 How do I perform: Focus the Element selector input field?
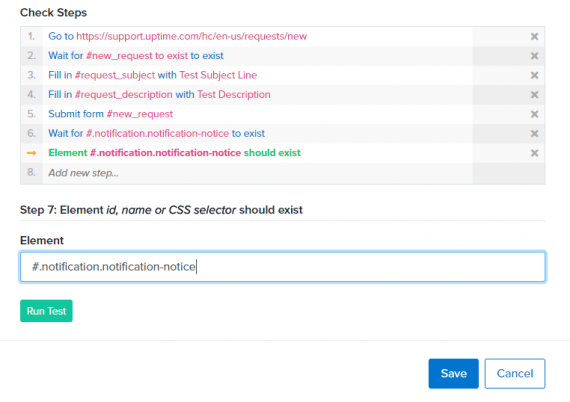click(282, 267)
